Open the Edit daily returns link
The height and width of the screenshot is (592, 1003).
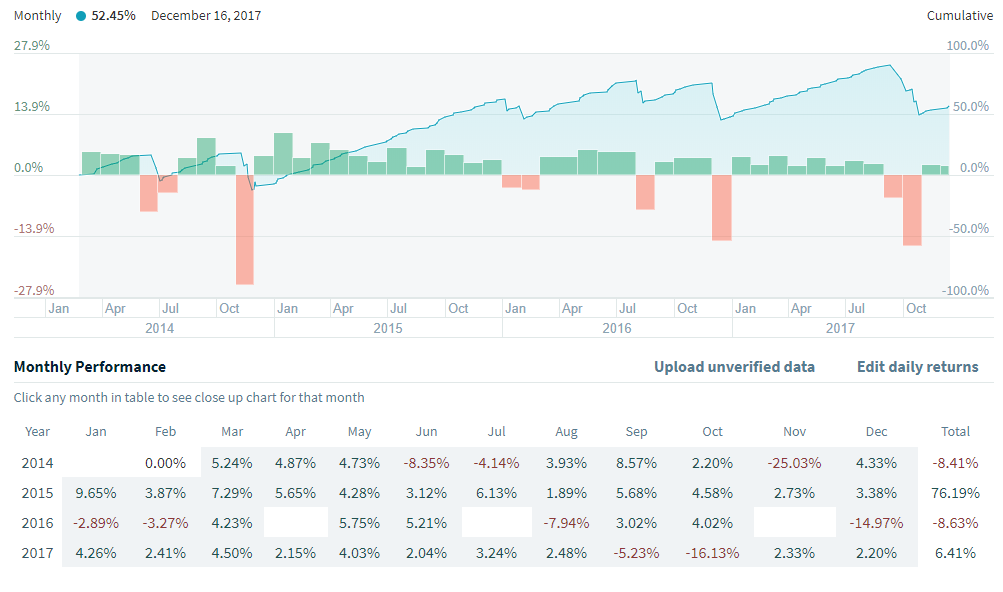click(x=917, y=367)
